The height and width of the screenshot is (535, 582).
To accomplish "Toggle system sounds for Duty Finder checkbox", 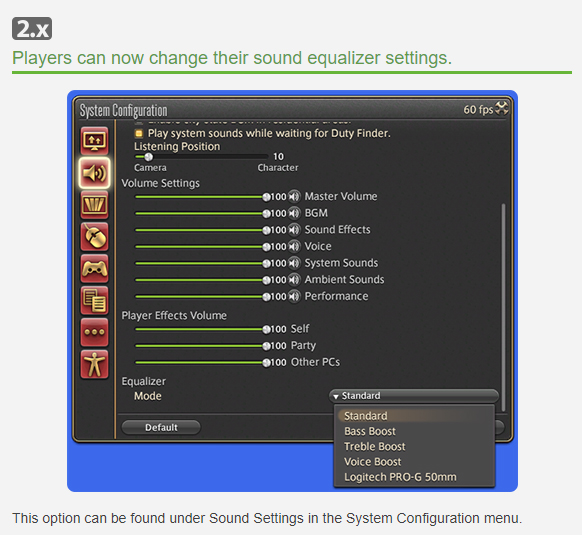I will (x=139, y=133).
